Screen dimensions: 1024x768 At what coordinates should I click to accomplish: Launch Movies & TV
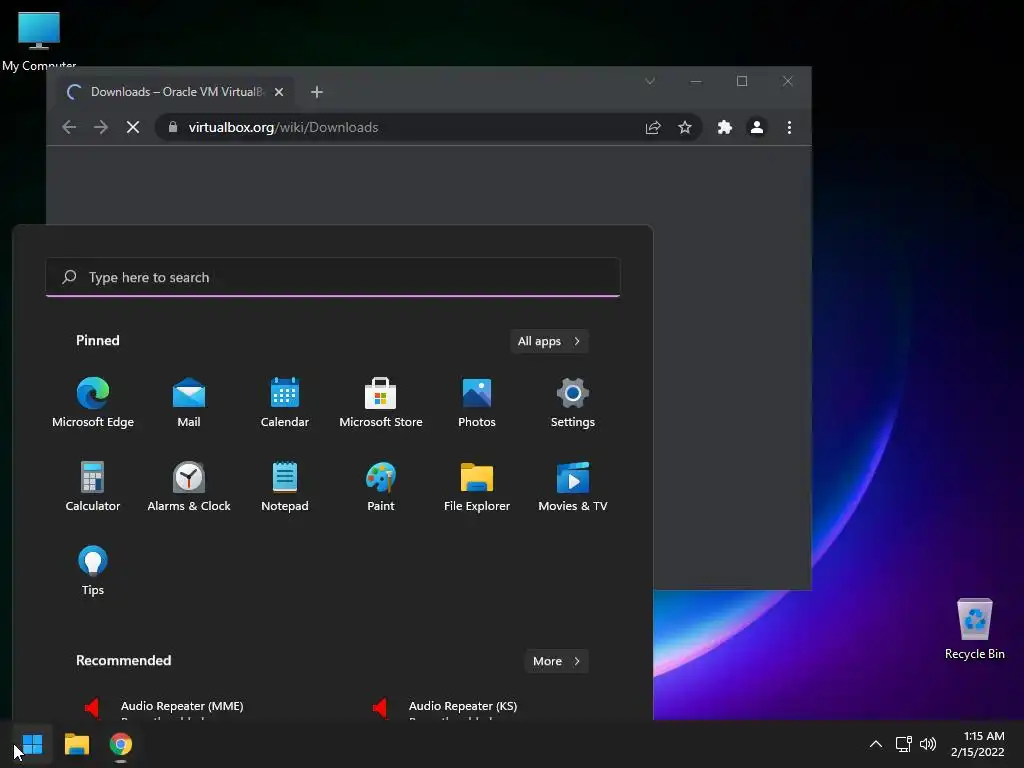(x=573, y=486)
